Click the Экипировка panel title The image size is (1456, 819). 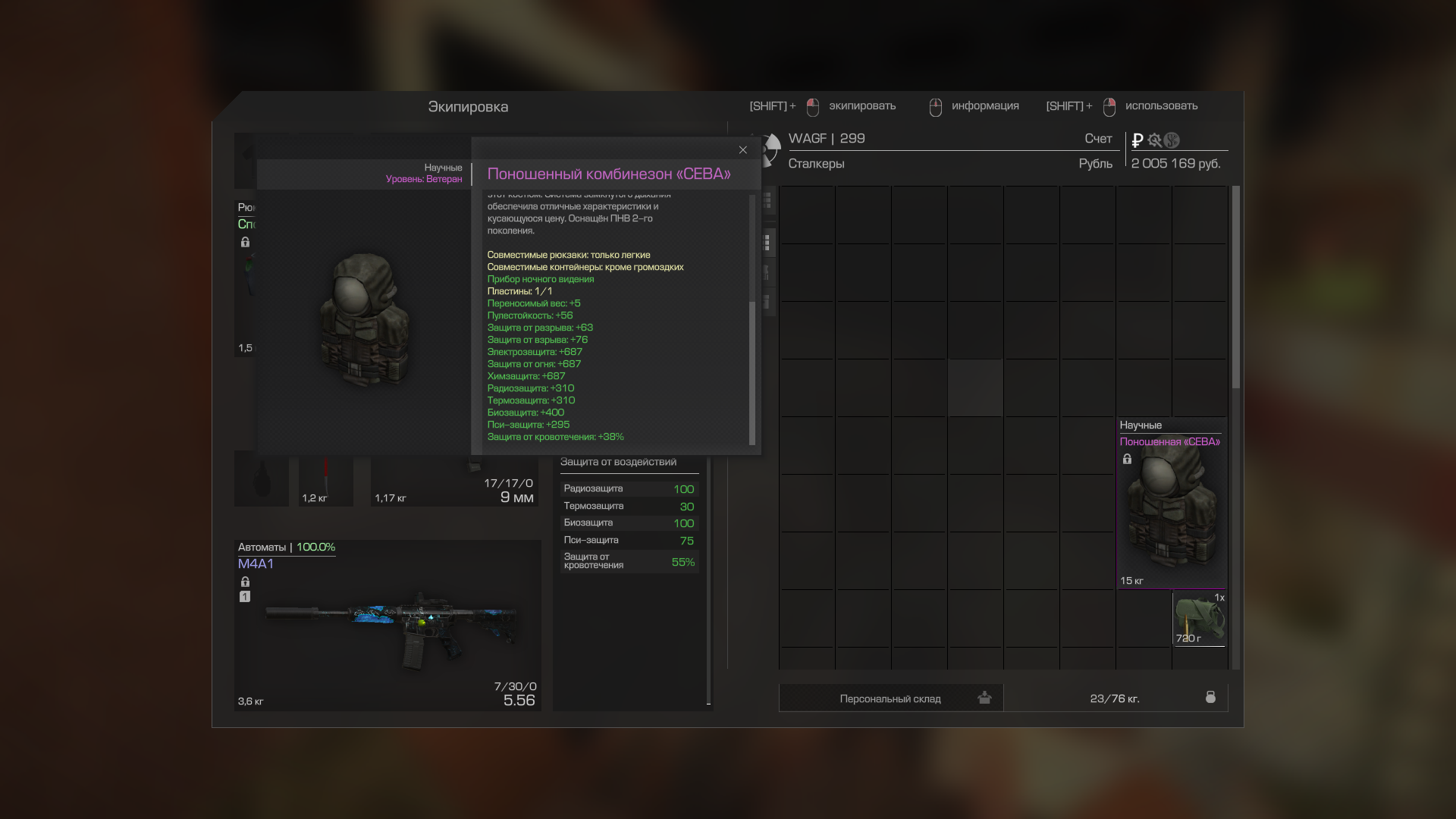468,107
